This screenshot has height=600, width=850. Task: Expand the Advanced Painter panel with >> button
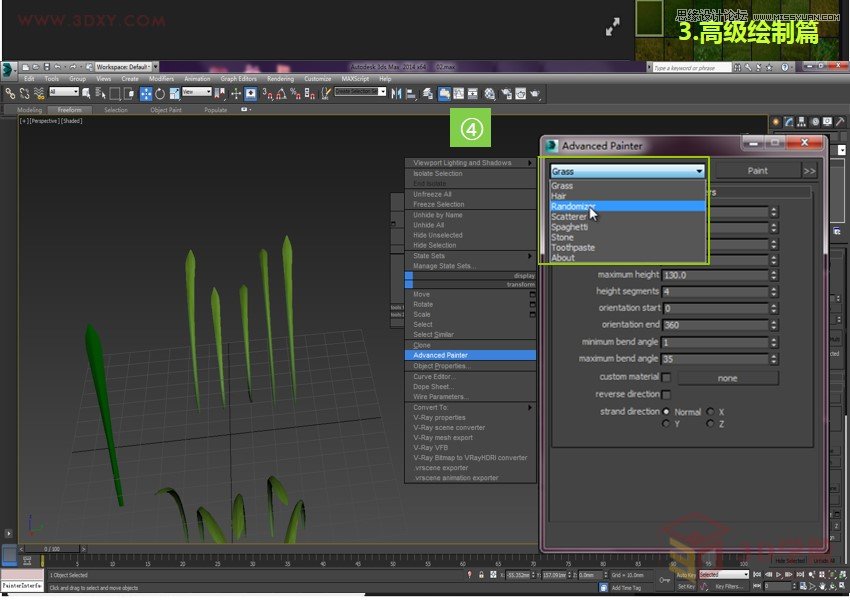click(x=810, y=170)
